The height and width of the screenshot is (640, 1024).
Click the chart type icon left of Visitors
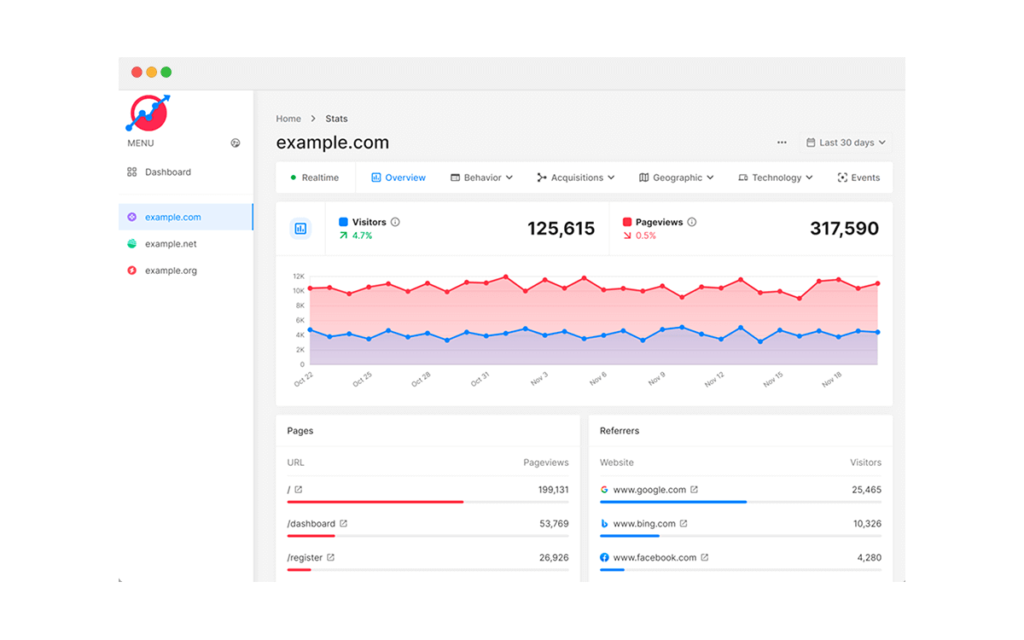click(300, 229)
